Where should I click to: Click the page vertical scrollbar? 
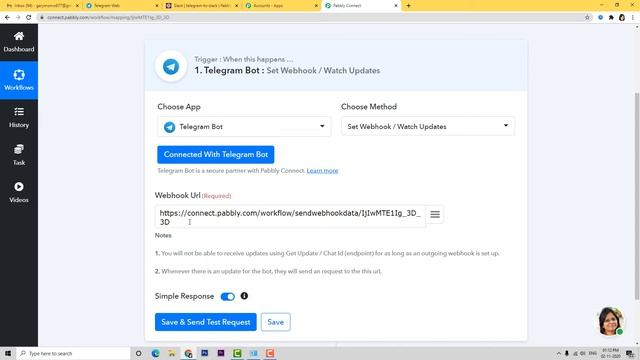pyautogui.click(x=637, y=196)
